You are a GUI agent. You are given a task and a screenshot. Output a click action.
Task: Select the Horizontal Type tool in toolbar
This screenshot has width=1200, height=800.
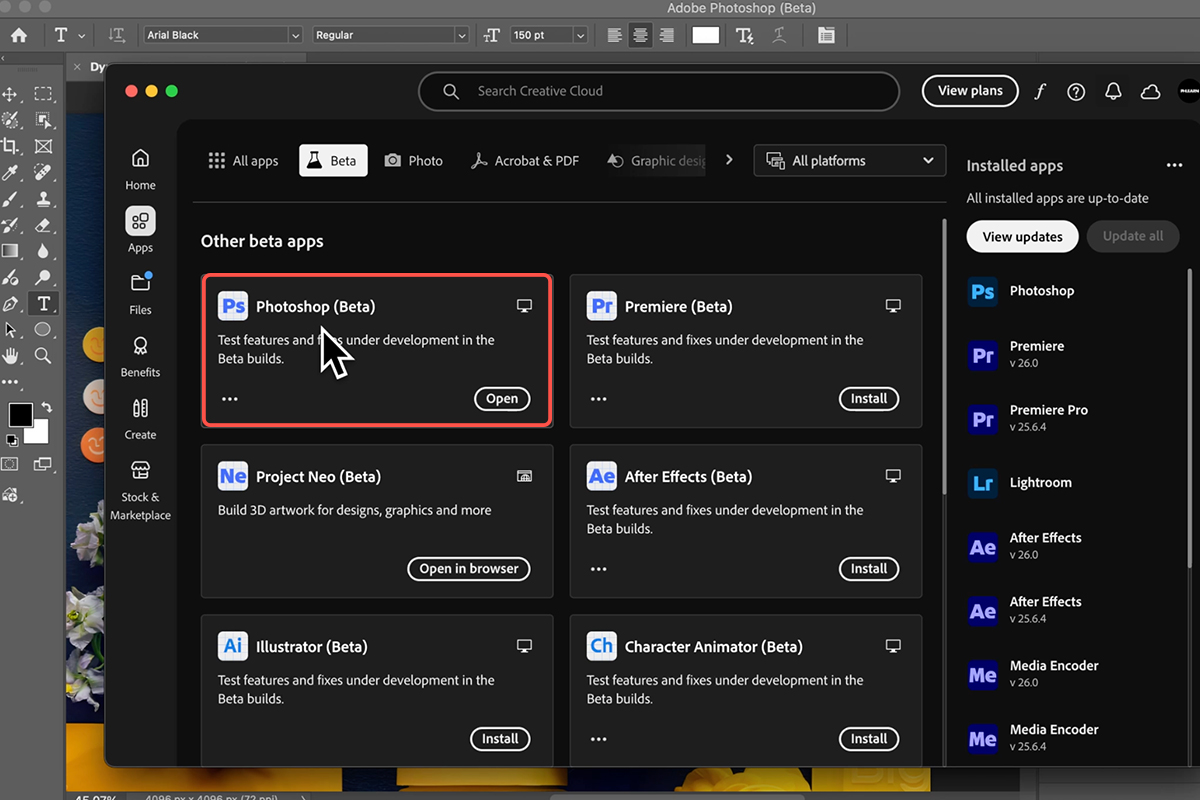(43, 304)
